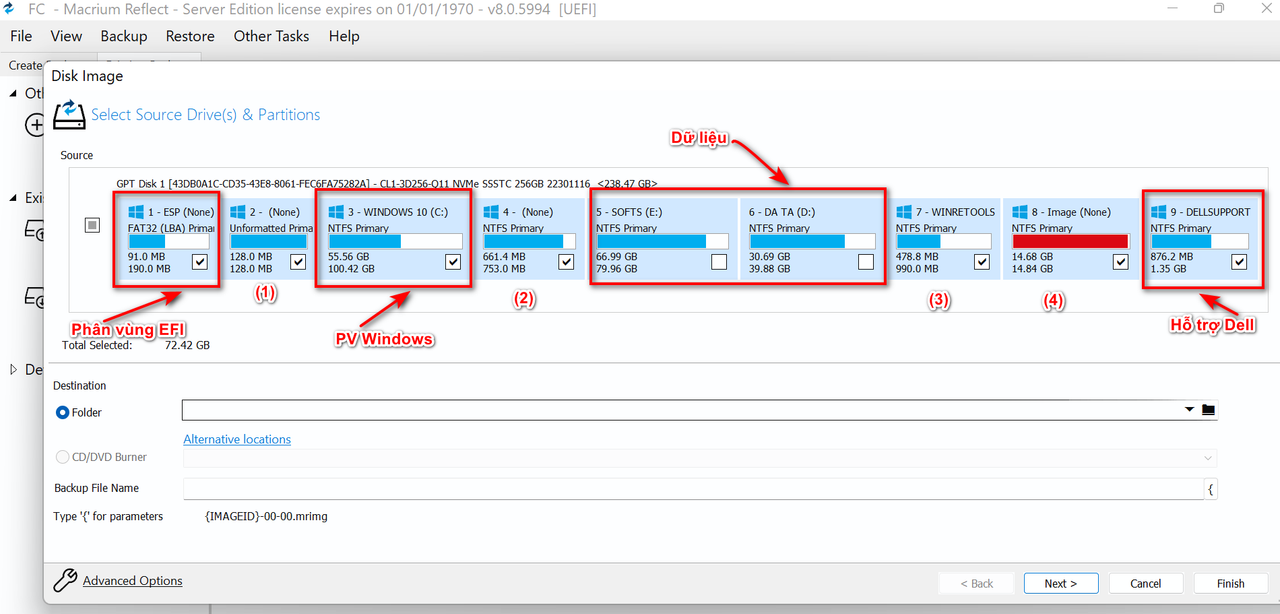Toggle the whole-disk checkbox left of GPT Disk 1
1280x614 pixels.
tap(92, 226)
